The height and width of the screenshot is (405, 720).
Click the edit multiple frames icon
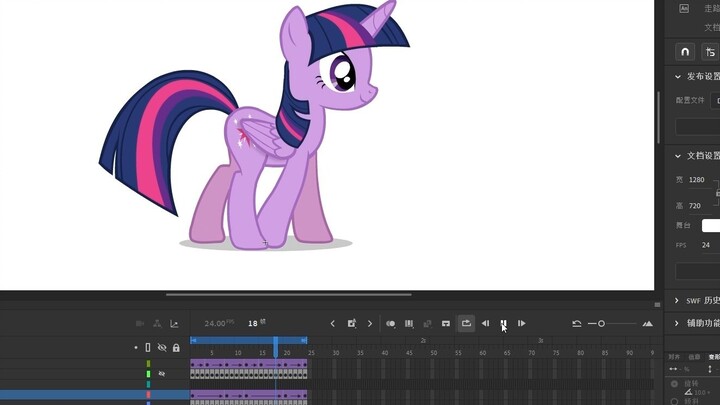click(409, 324)
